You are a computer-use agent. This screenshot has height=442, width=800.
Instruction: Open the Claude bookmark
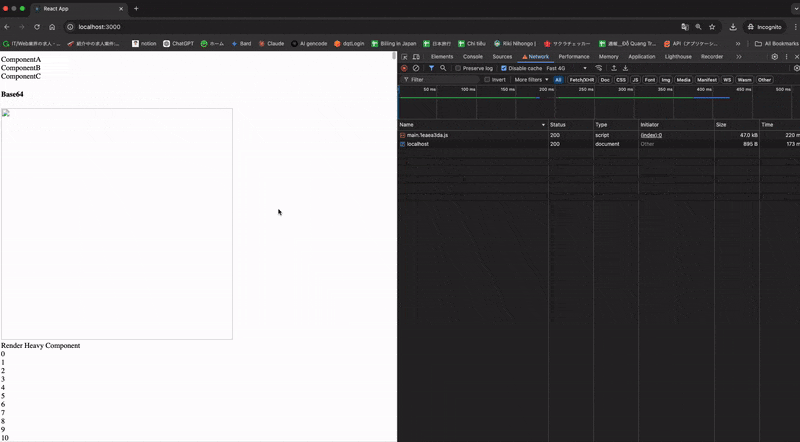coord(271,44)
